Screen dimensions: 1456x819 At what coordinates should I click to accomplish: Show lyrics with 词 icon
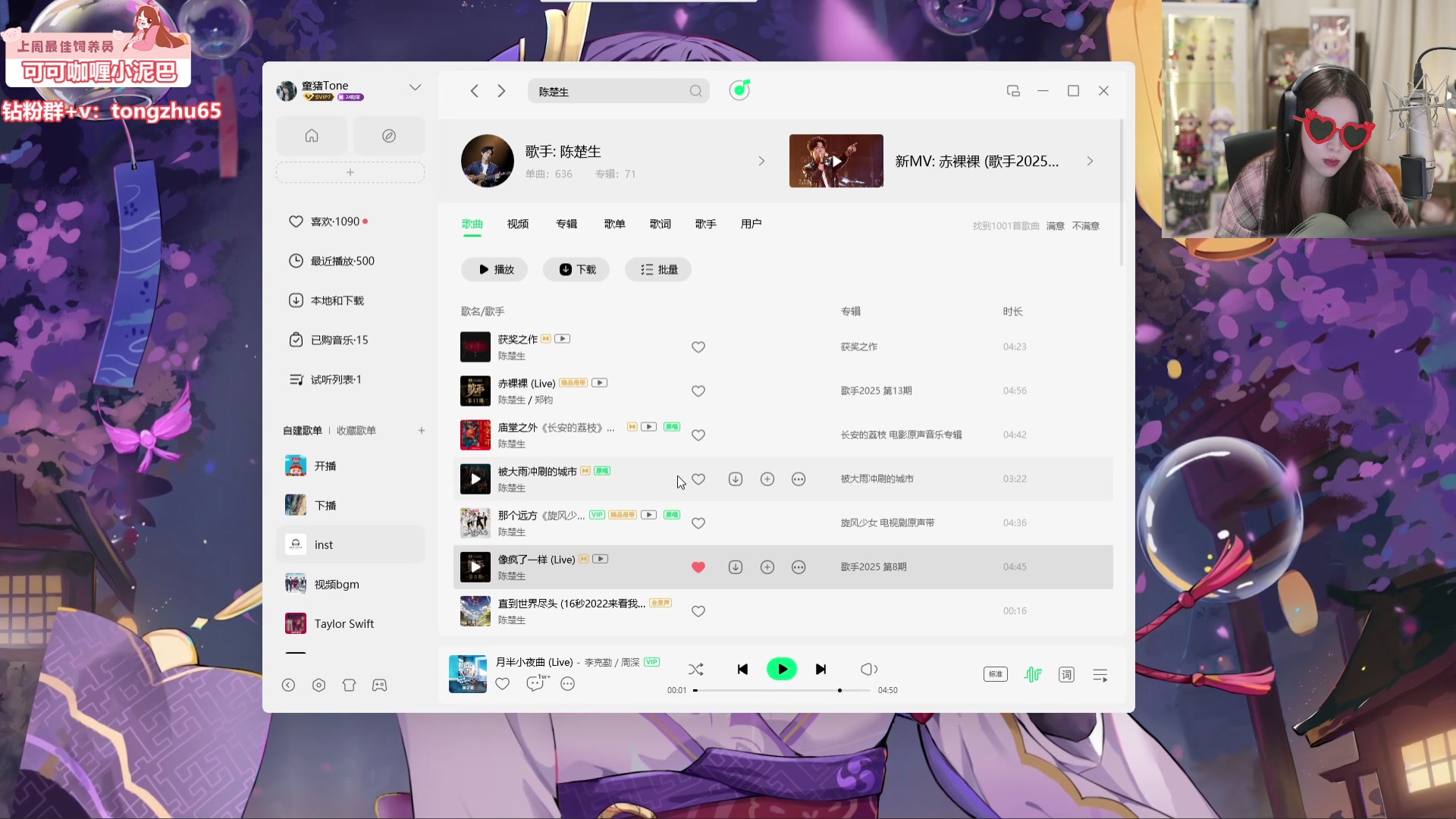click(1066, 674)
